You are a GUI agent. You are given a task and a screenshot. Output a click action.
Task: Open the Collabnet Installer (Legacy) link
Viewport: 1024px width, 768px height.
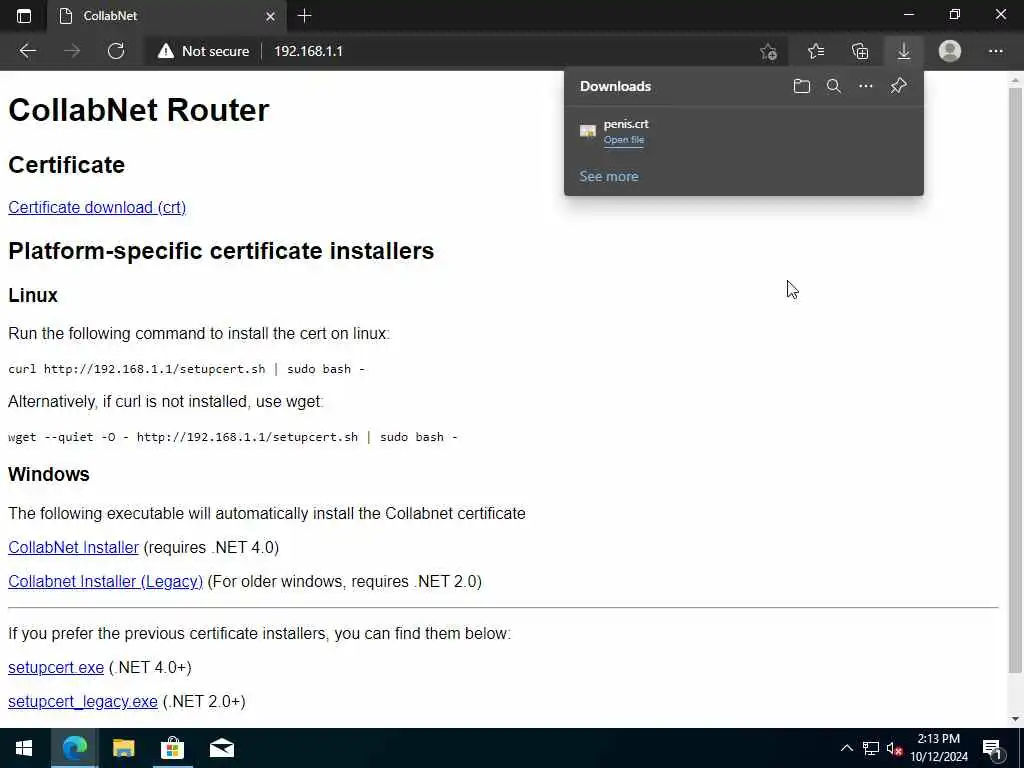tap(105, 581)
